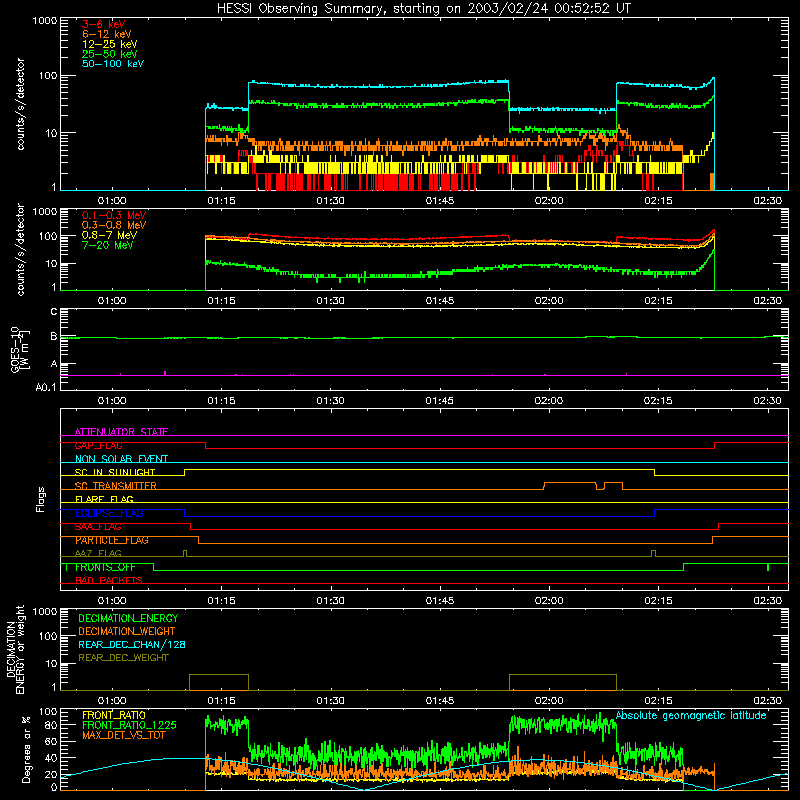Click the 02:15 tick under the decimation panel
800x800 pixels.
(658, 700)
